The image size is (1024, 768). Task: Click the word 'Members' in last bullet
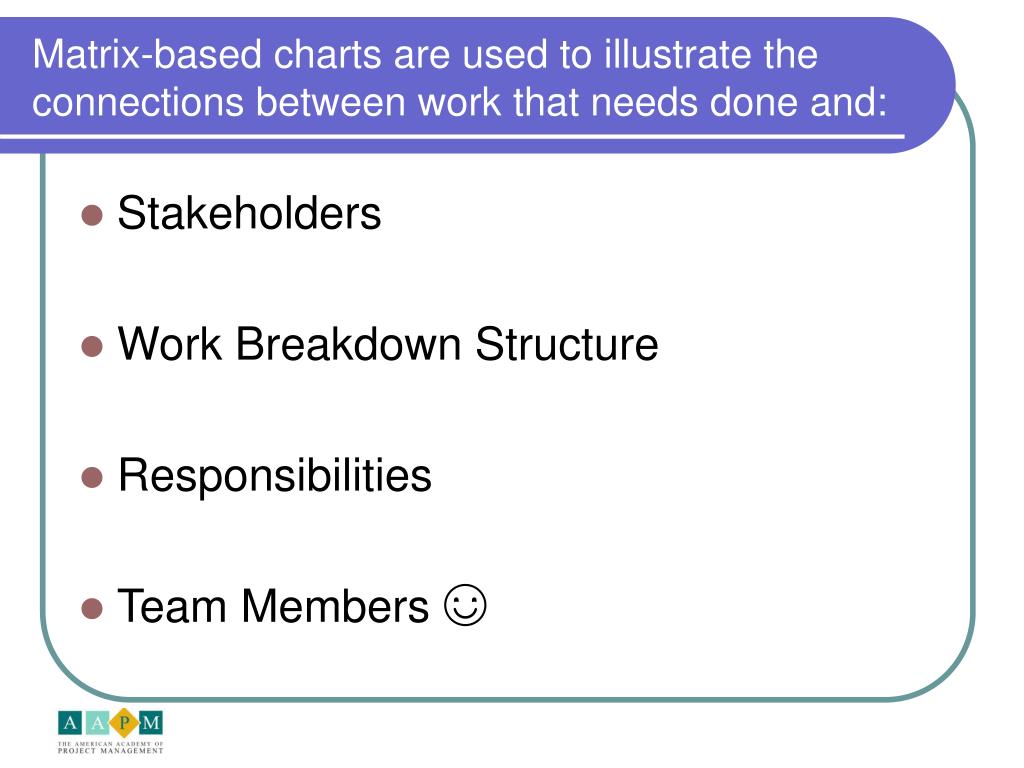click(x=335, y=606)
